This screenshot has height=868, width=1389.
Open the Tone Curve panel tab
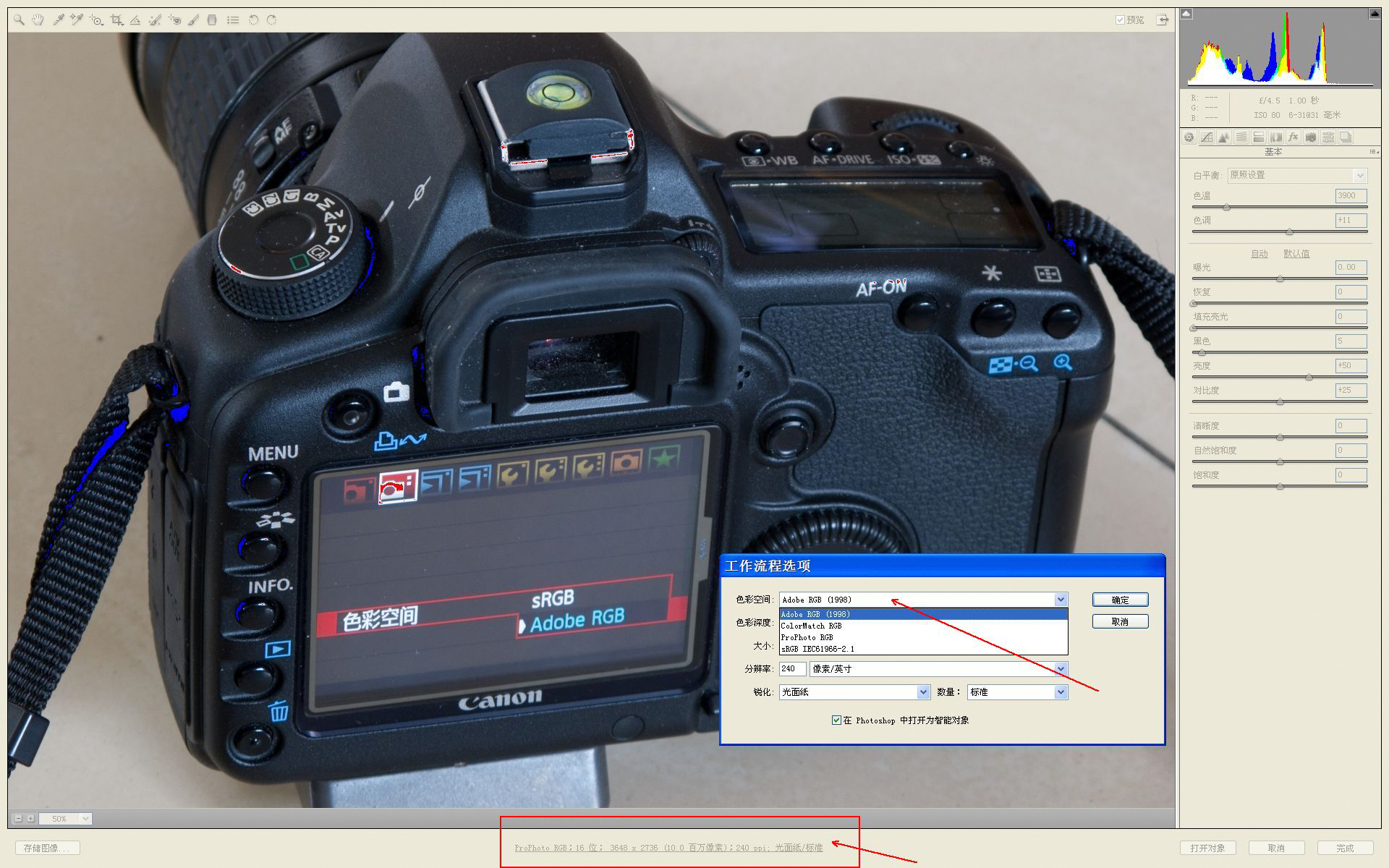[x=1207, y=137]
